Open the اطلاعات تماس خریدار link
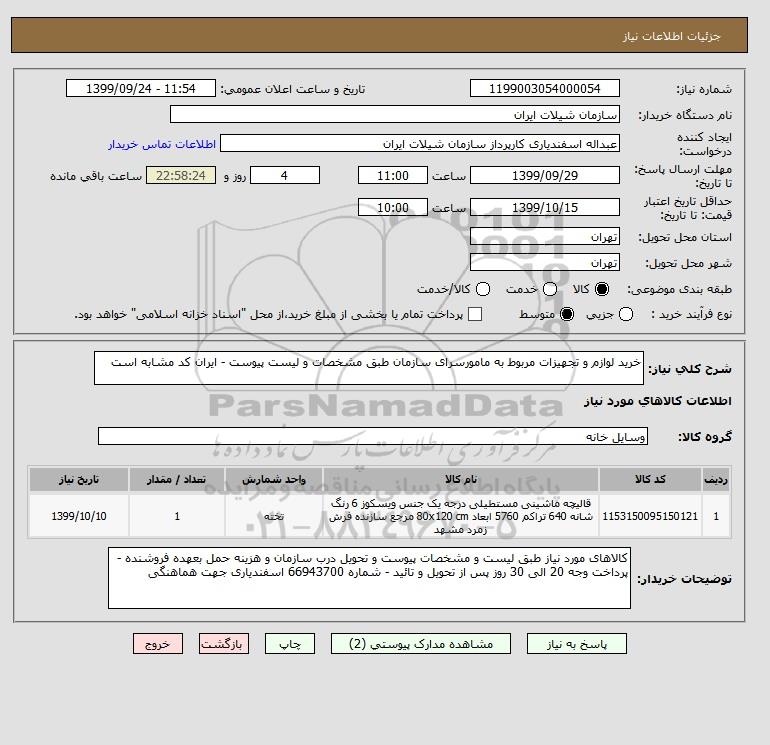Image resolution: width=770 pixels, height=745 pixels. (x=162, y=144)
